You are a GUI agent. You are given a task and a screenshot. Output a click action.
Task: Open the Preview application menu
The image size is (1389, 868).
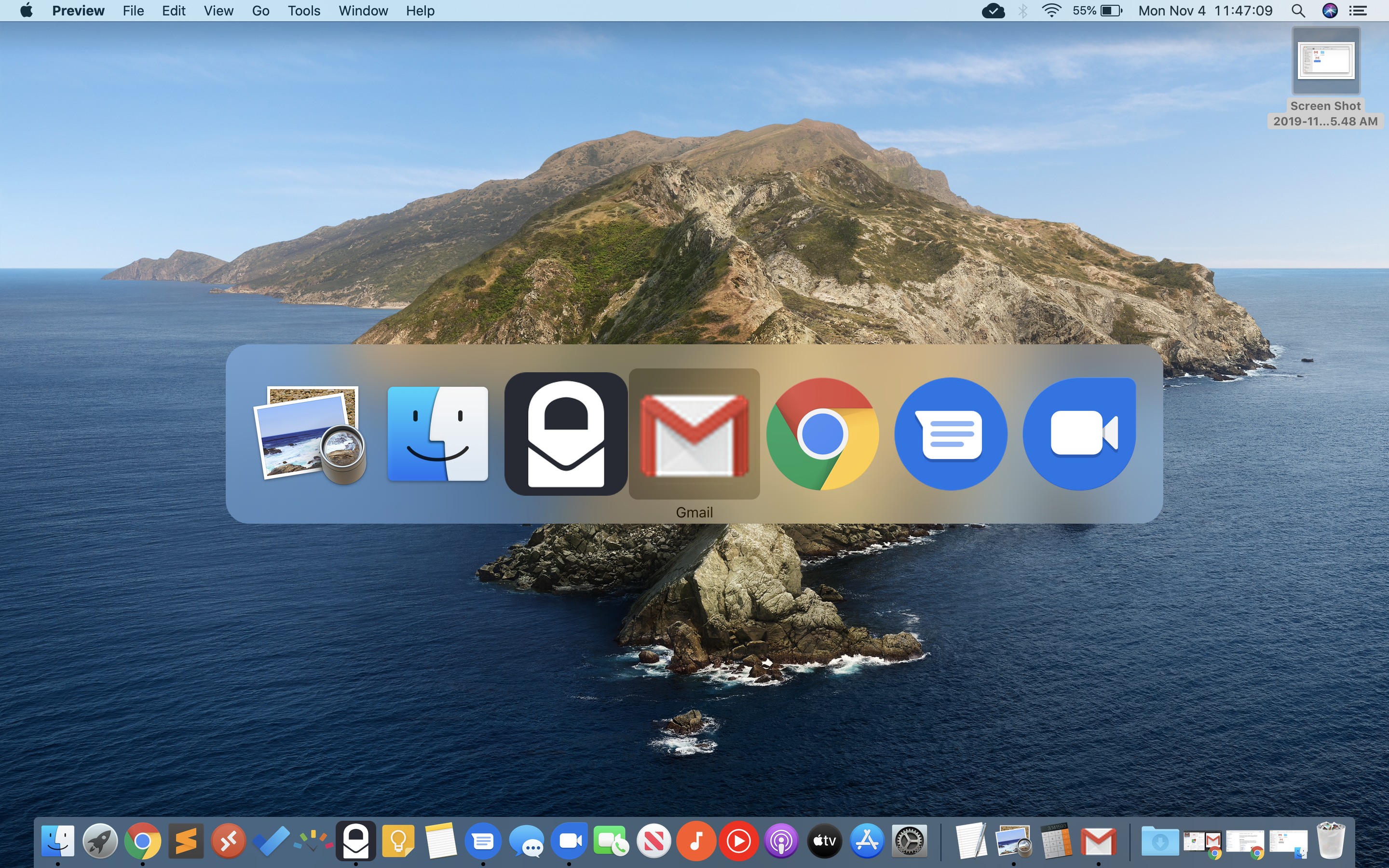pos(78,10)
